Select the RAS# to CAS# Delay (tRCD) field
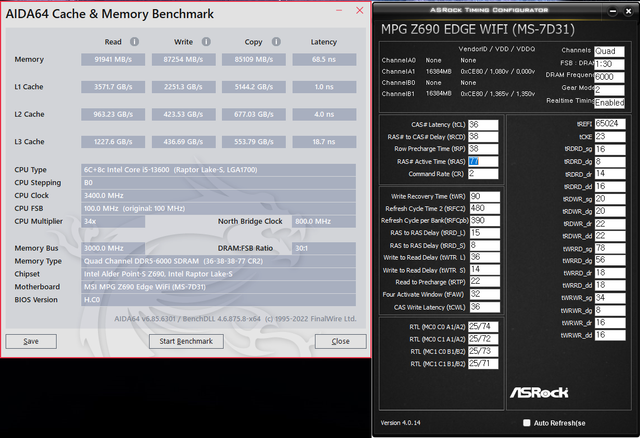This screenshot has width=640, height=438. 483,137
